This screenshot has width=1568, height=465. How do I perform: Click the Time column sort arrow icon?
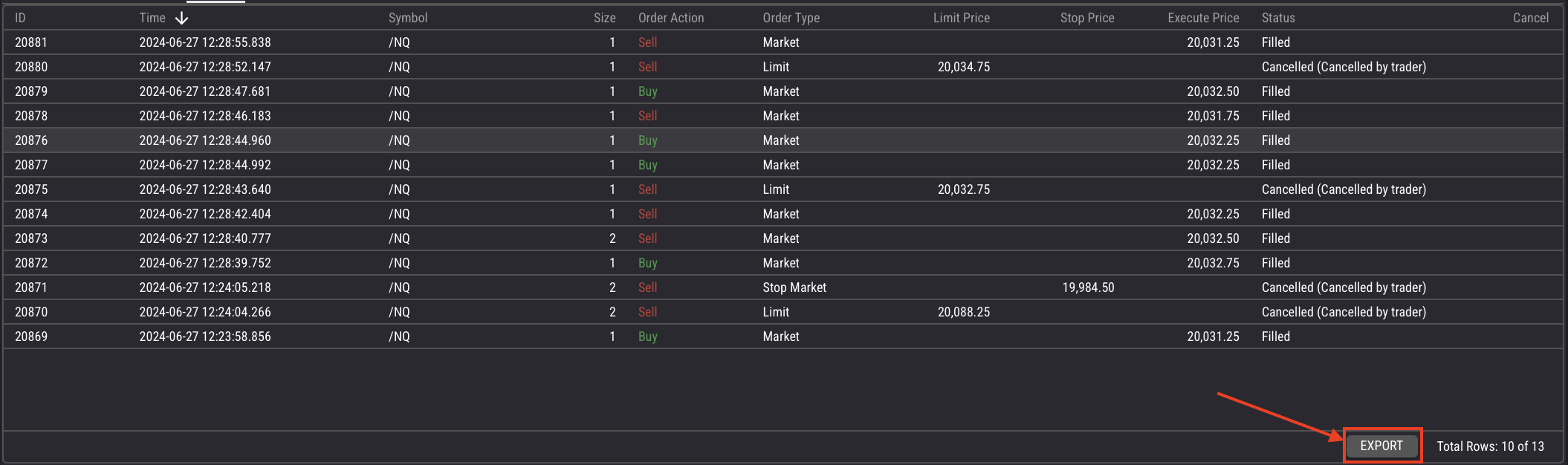point(181,18)
